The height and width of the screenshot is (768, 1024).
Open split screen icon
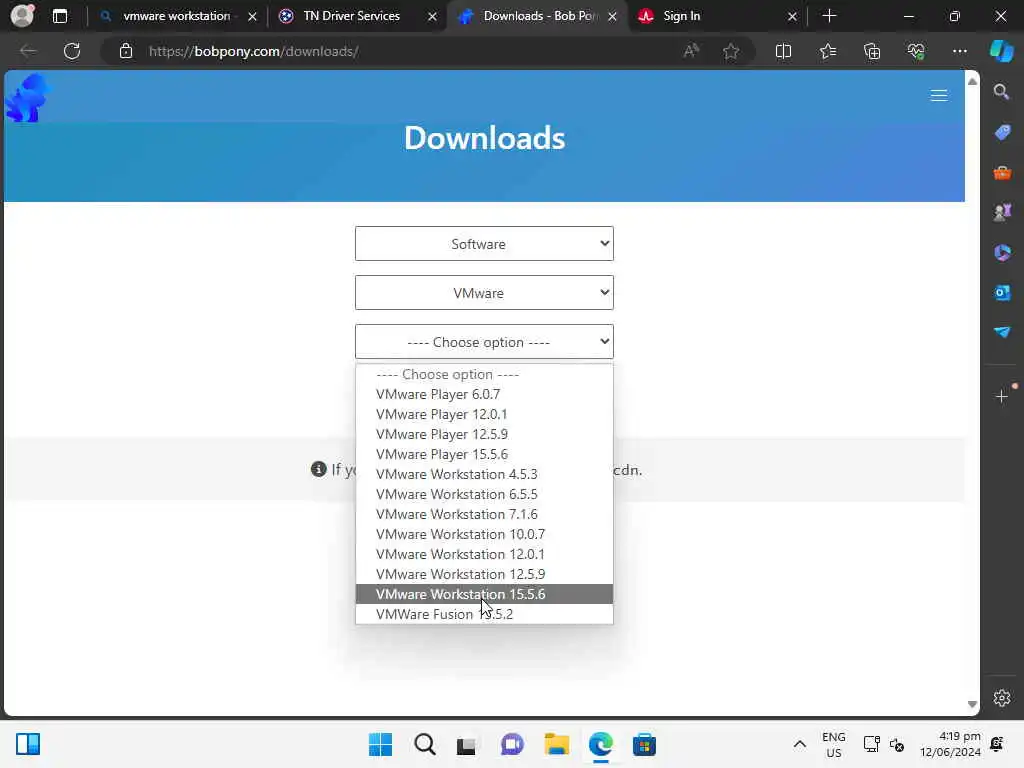click(x=783, y=51)
